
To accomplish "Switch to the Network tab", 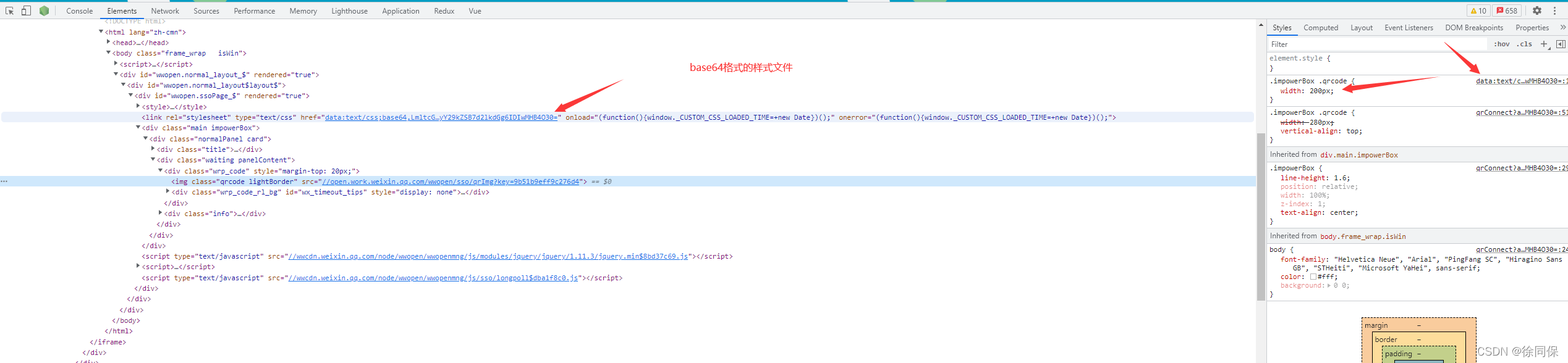I will (x=165, y=11).
